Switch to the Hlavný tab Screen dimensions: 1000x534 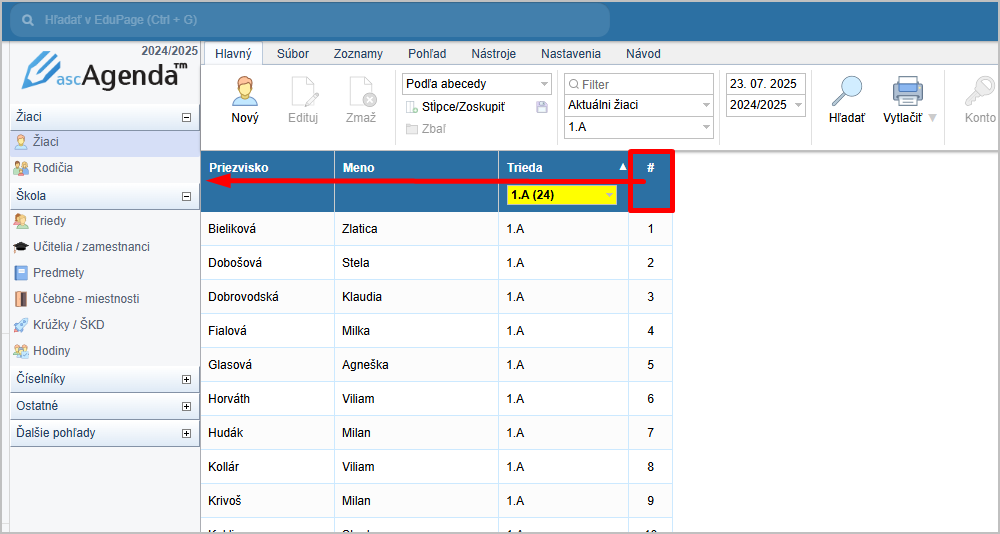[x=233, y=54]
